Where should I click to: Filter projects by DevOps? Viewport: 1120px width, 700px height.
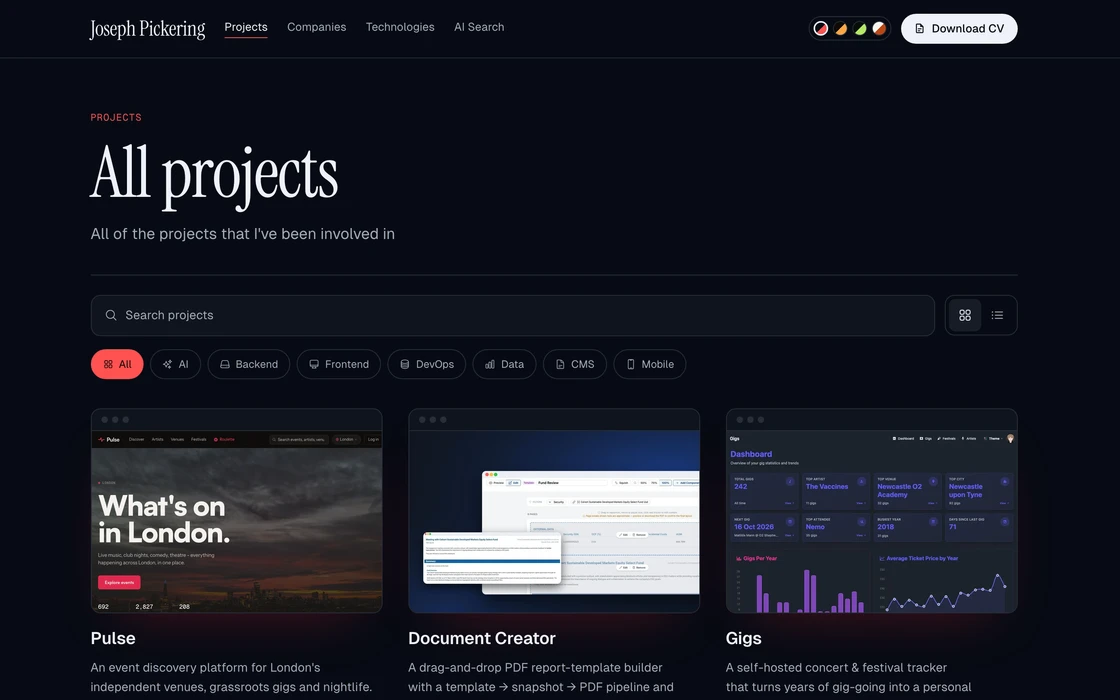click(x=426, y=364)
